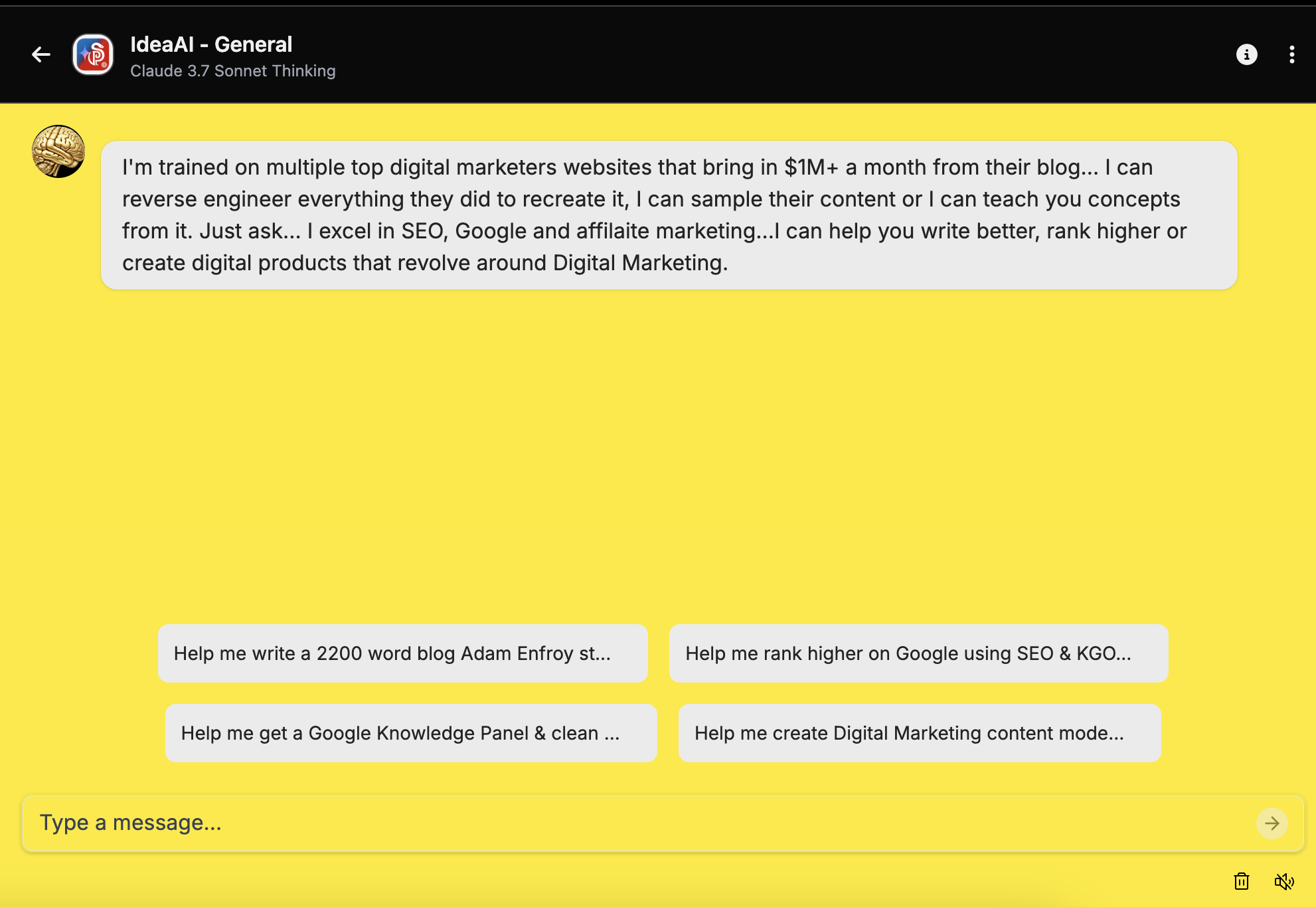Click the words Digital Marketing ending the greeting
The image size is (1316, 907).
point(637,263)
